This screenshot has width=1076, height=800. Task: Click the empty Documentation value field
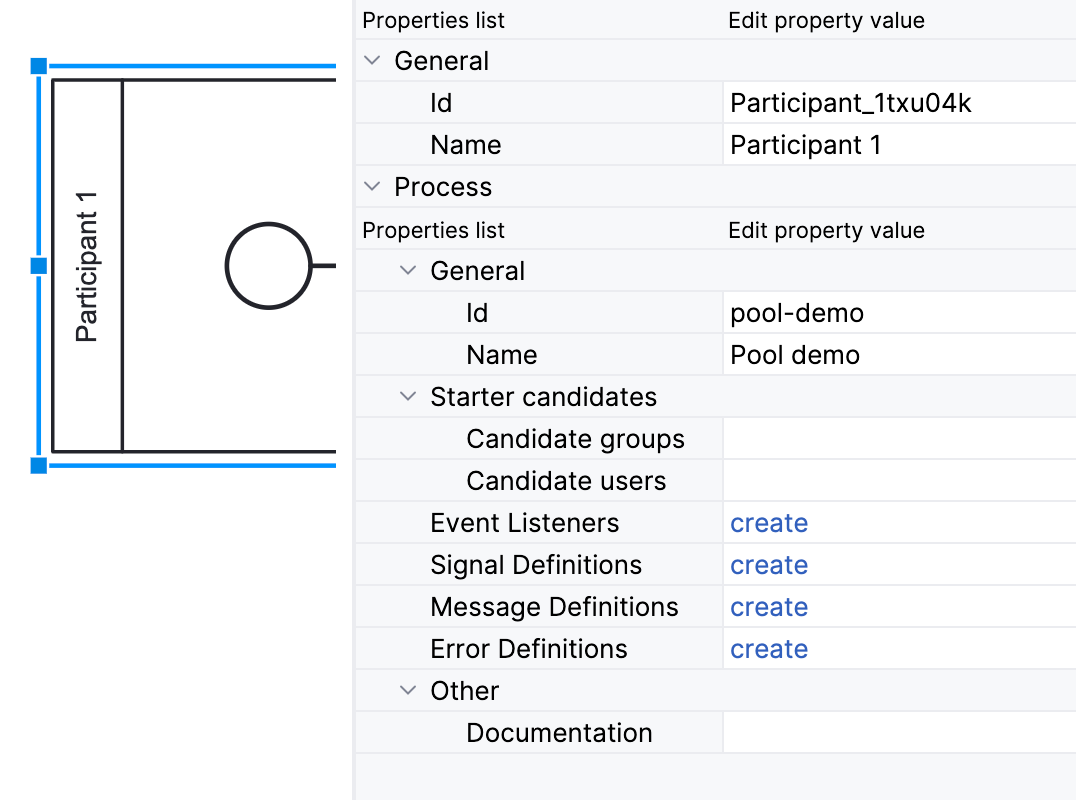click(898, 733)
